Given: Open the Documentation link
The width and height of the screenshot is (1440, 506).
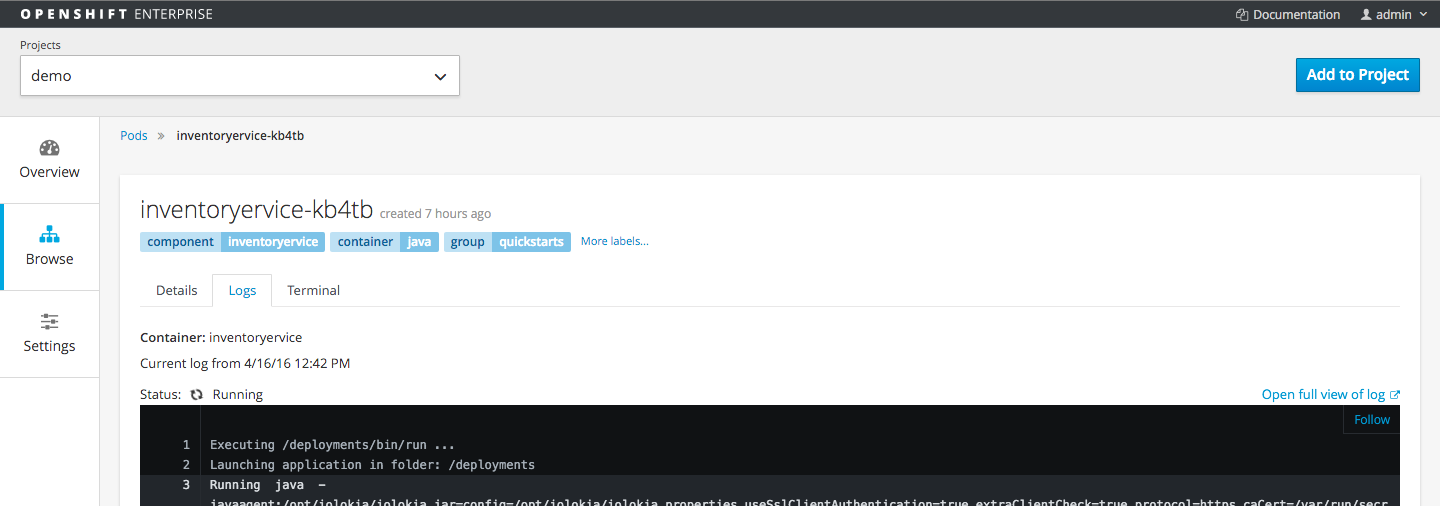Looking at the screenshot, I should coord(1296,15).
